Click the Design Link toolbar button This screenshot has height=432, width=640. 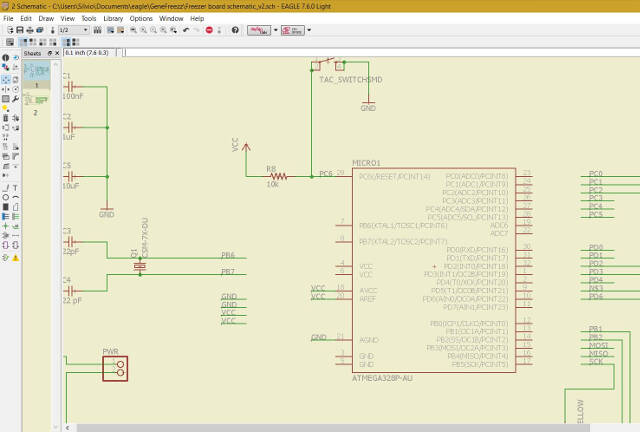pyautogui.click(x=258, y=30)
